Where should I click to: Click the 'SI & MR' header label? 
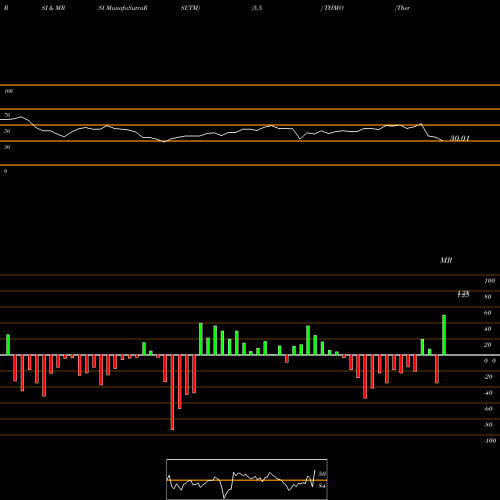pos(53,8)
